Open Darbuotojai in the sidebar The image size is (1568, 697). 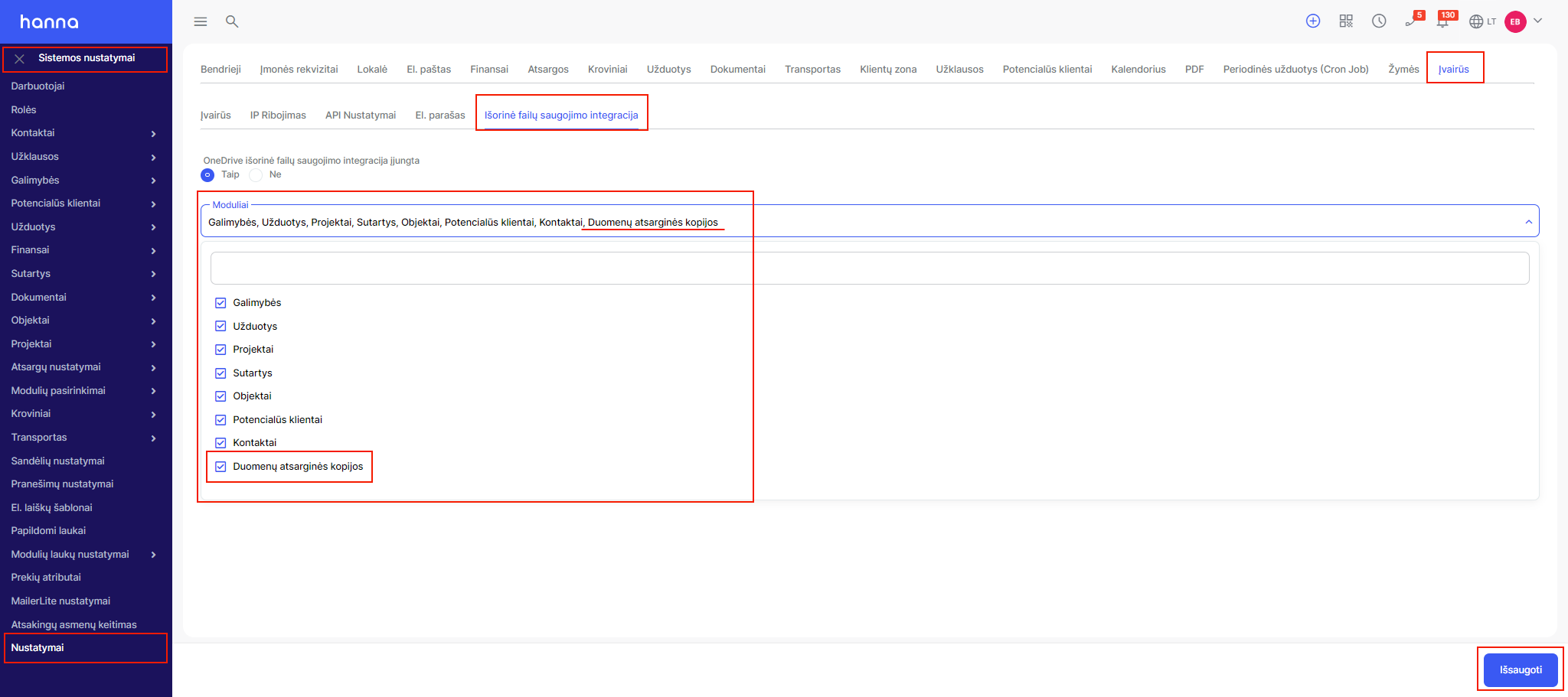click(x=38, y=86)
